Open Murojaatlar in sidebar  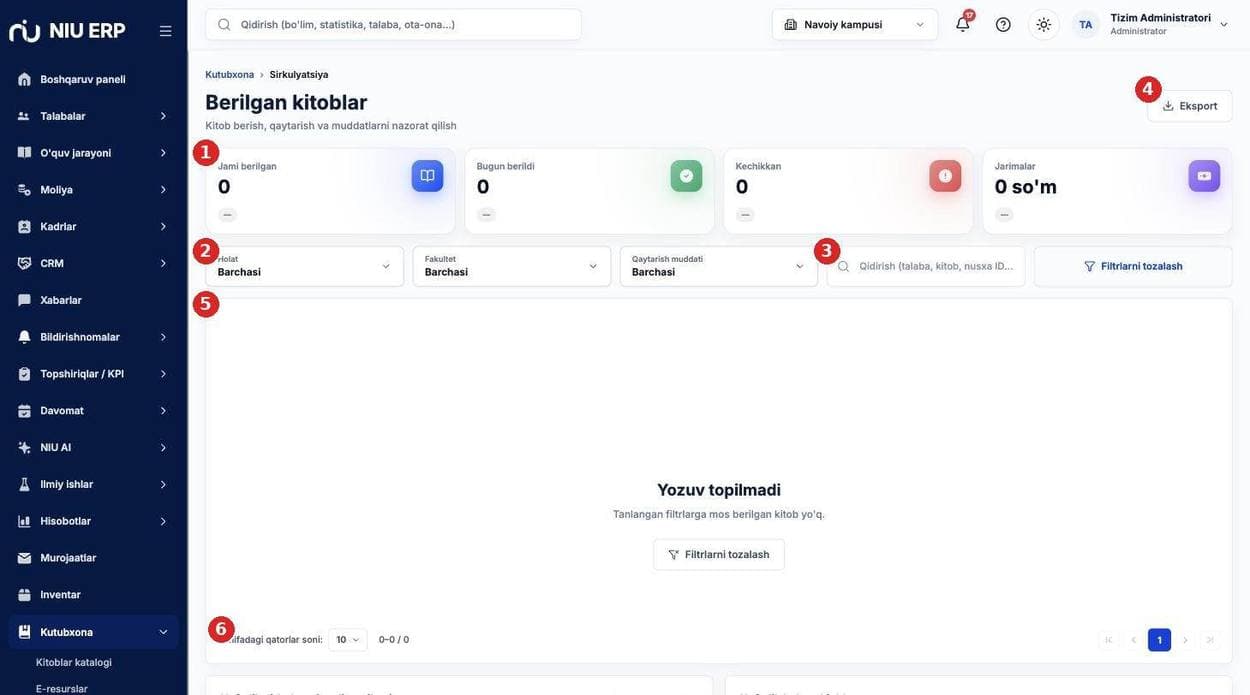[94, 558]
